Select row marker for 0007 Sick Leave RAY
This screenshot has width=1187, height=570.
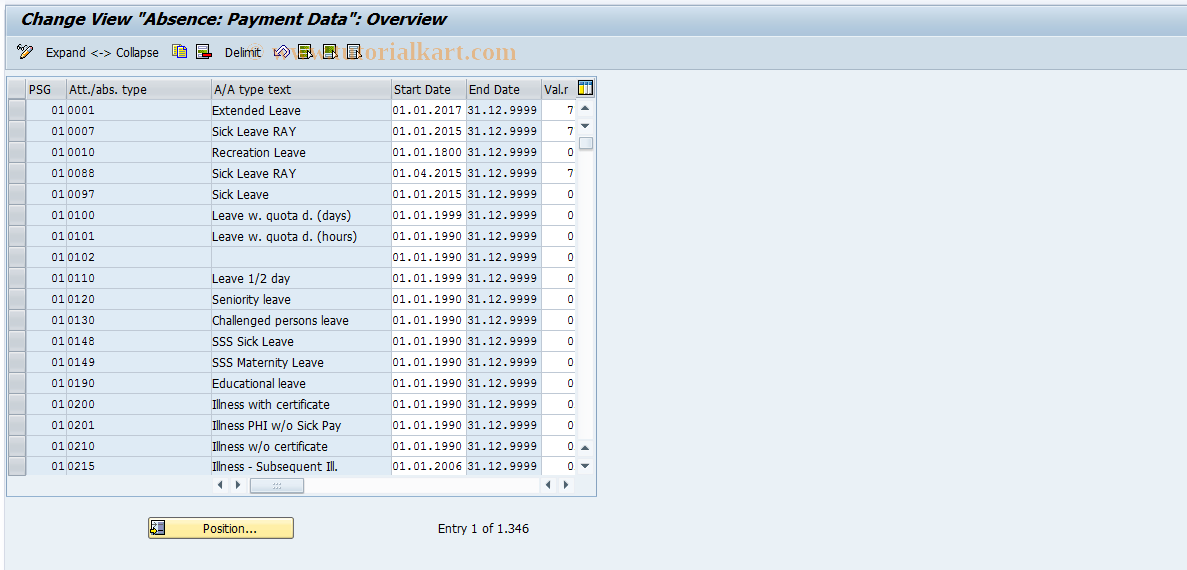(17, 131)
